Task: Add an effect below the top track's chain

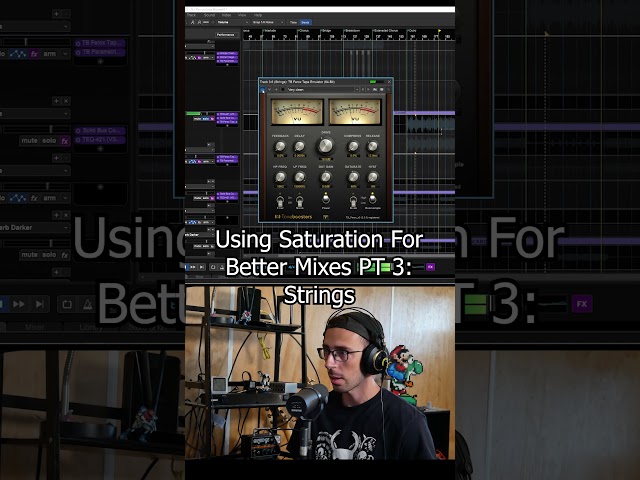Action: 227,65
